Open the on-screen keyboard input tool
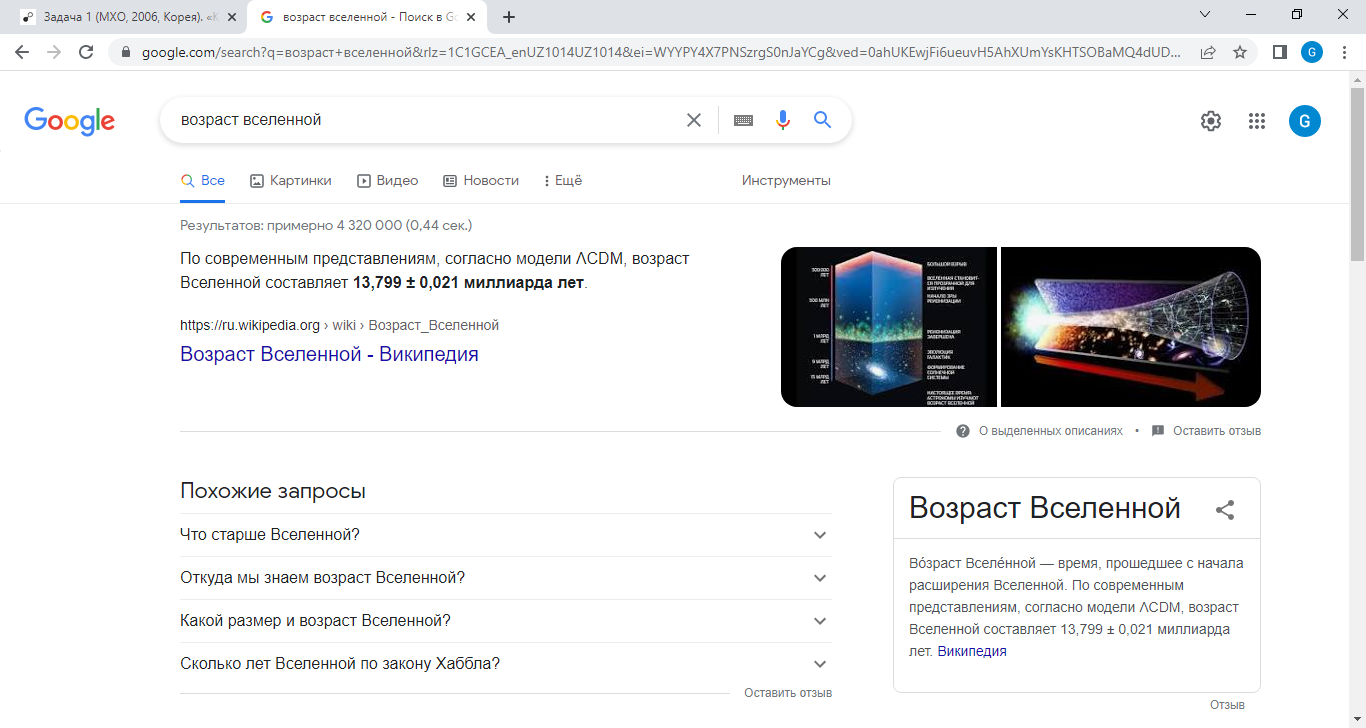The width and height of the screenshot is (1366, 728). click(743, 120)
